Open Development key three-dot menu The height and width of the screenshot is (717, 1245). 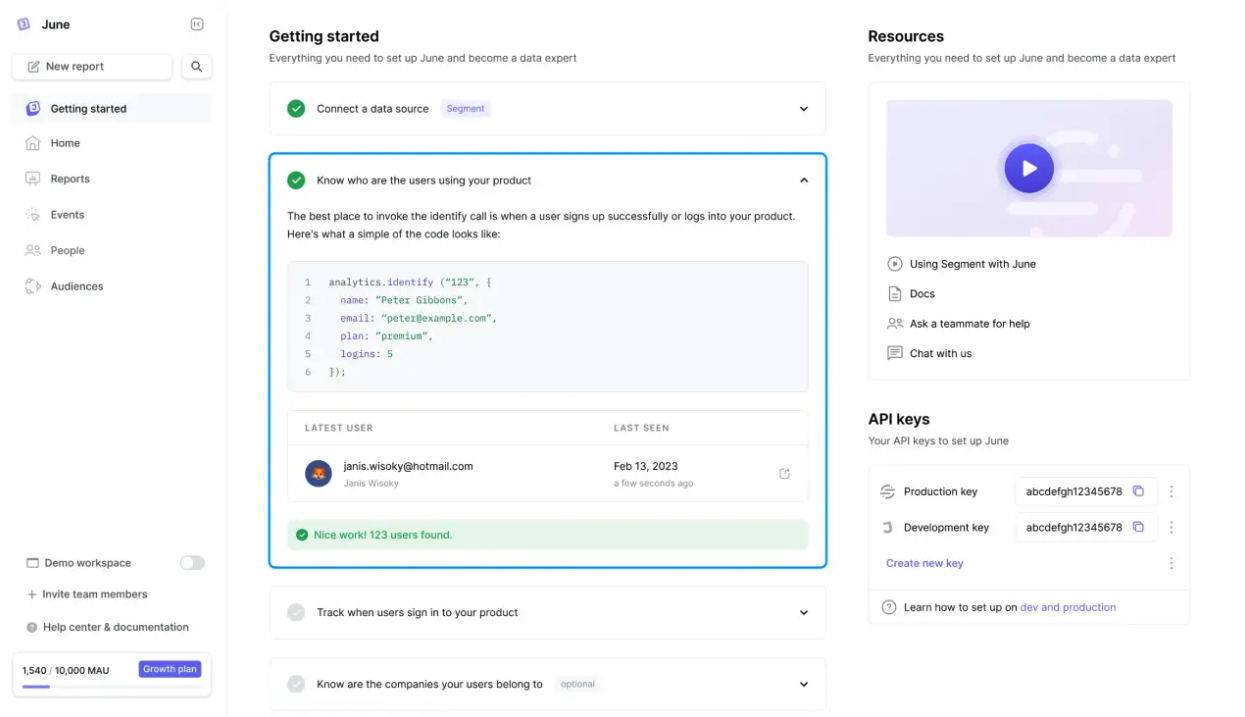(x=1171, y=528)
